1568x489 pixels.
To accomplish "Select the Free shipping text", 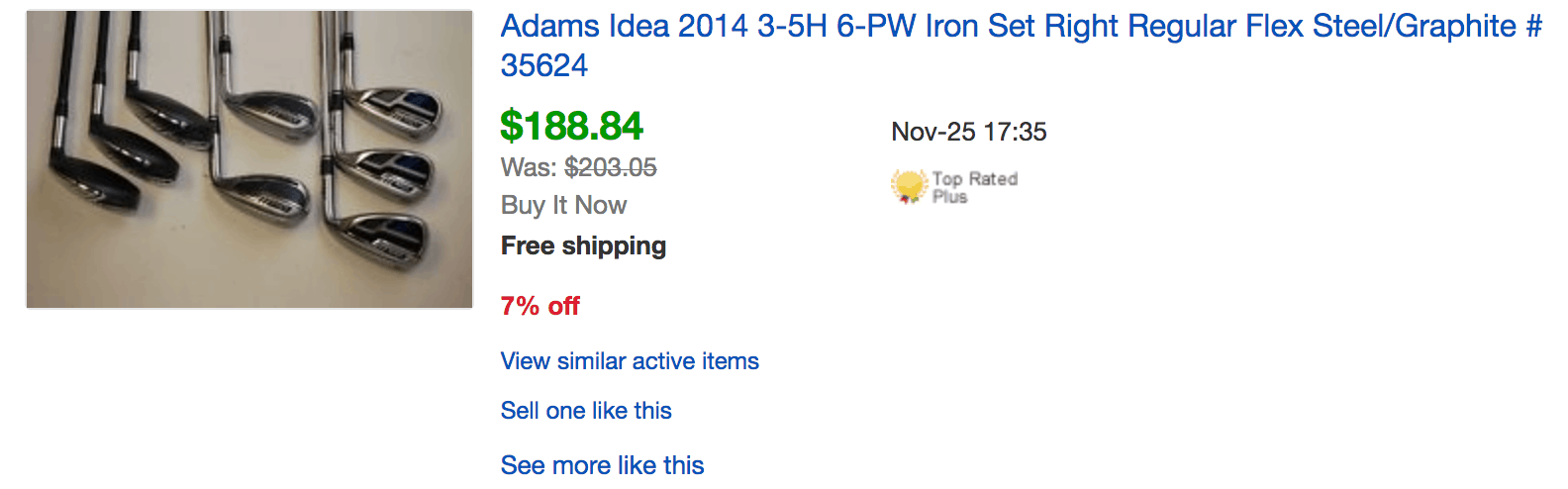I will (x=583, y=245).
